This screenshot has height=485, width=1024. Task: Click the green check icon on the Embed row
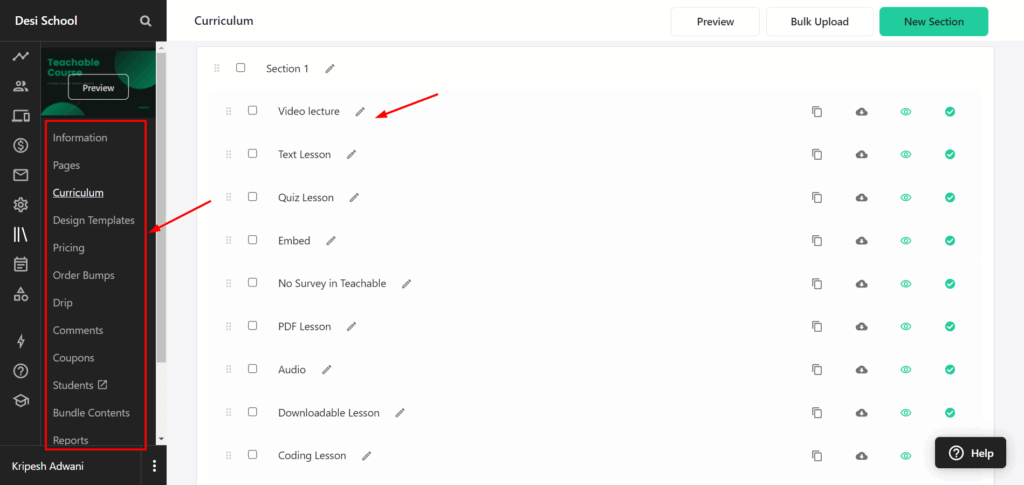pyautogui.click(x=949, y=241)
